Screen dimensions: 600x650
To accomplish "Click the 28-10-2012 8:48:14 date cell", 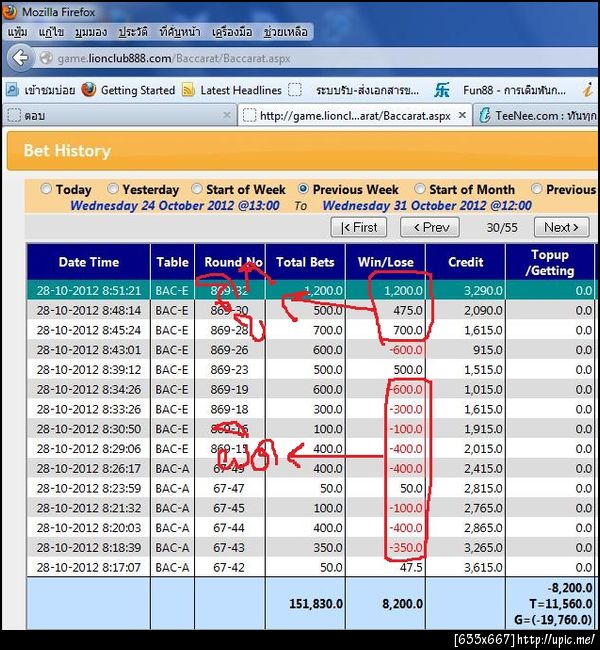I will [89, 310].
